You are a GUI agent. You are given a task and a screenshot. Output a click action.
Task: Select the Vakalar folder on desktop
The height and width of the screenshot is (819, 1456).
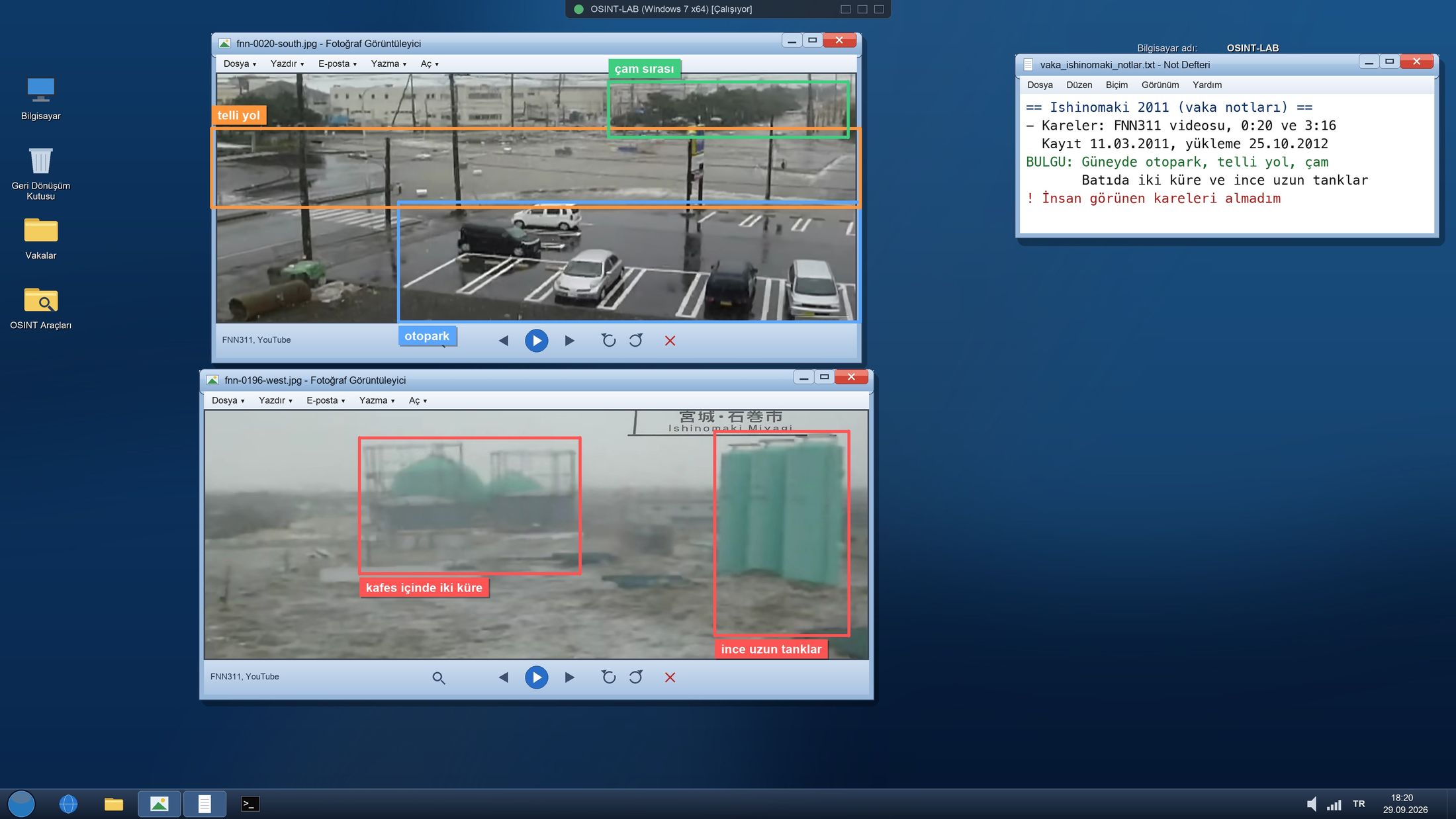click(40, 238)
